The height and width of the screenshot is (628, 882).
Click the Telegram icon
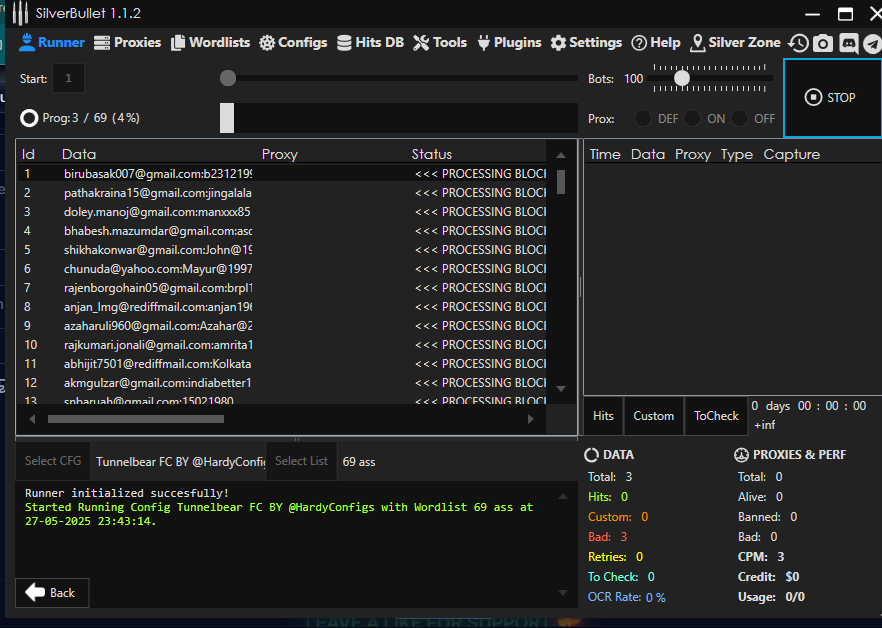pyautogui.click(x=872, y=43)
